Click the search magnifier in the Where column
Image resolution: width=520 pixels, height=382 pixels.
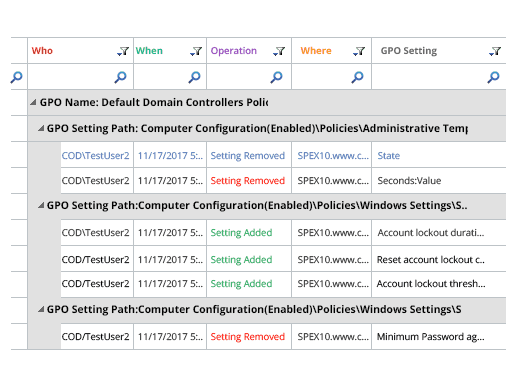357,77
